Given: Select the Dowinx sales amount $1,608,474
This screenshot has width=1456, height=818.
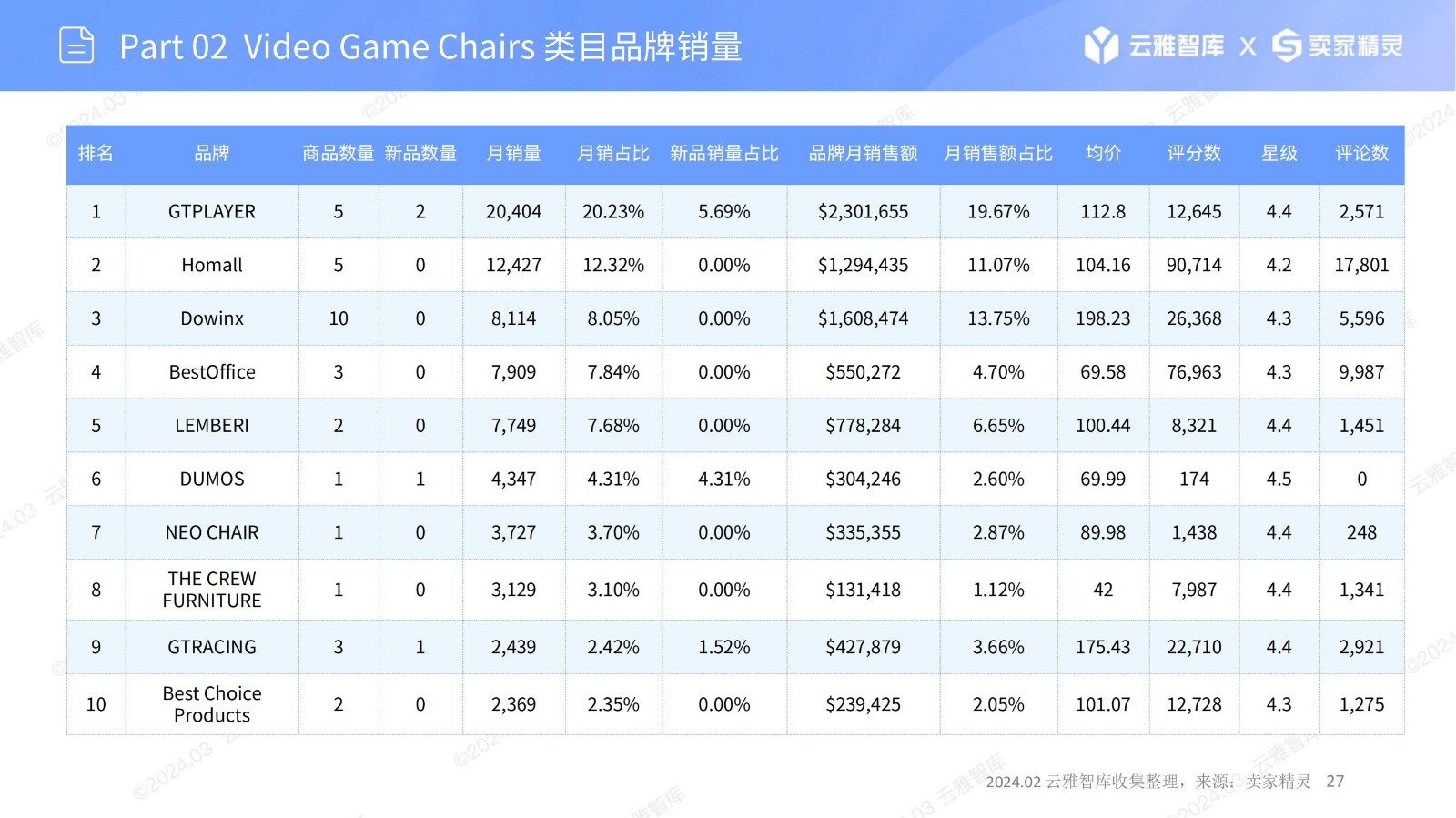Looking at the screenshot, I should (x=863, y=319).
